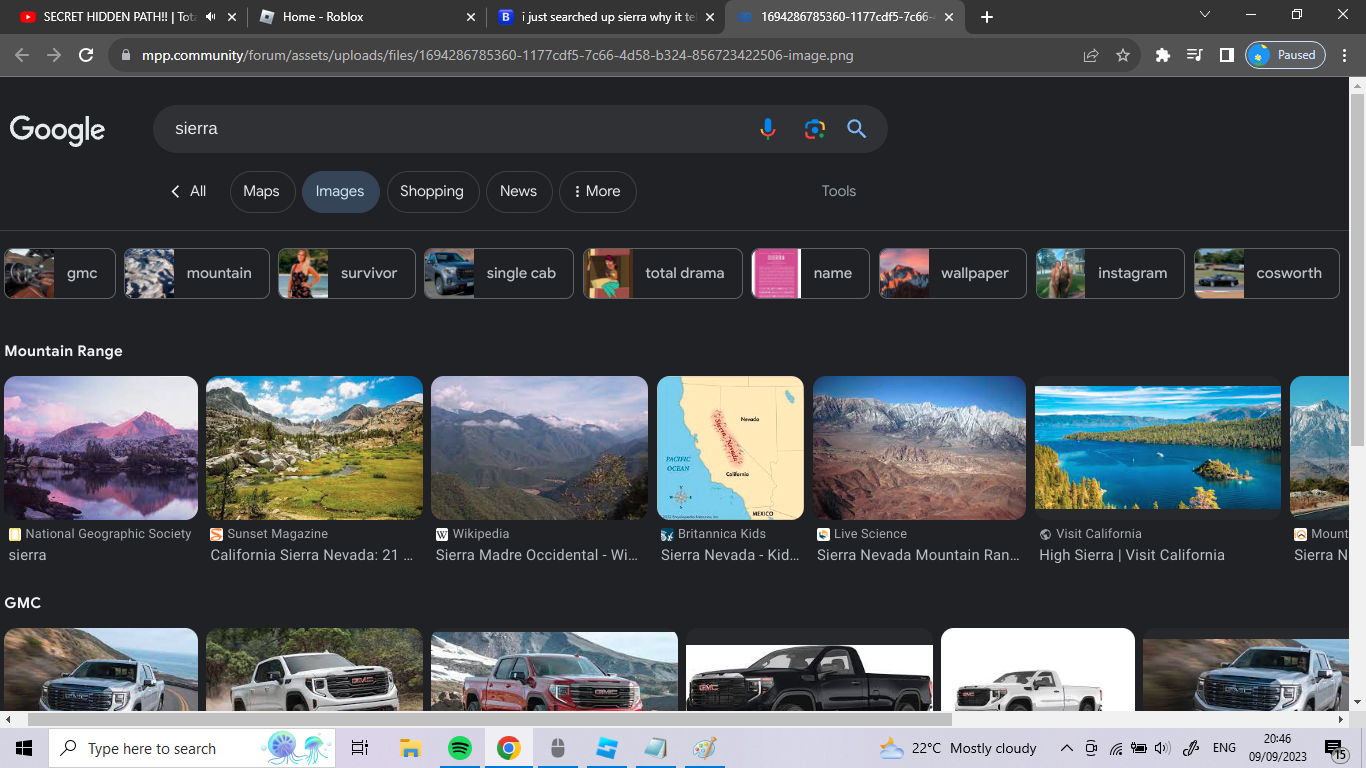1366x768 pixels.
Task: Click the horizontal scrollbar right arrow
Action: [1342, 719]
